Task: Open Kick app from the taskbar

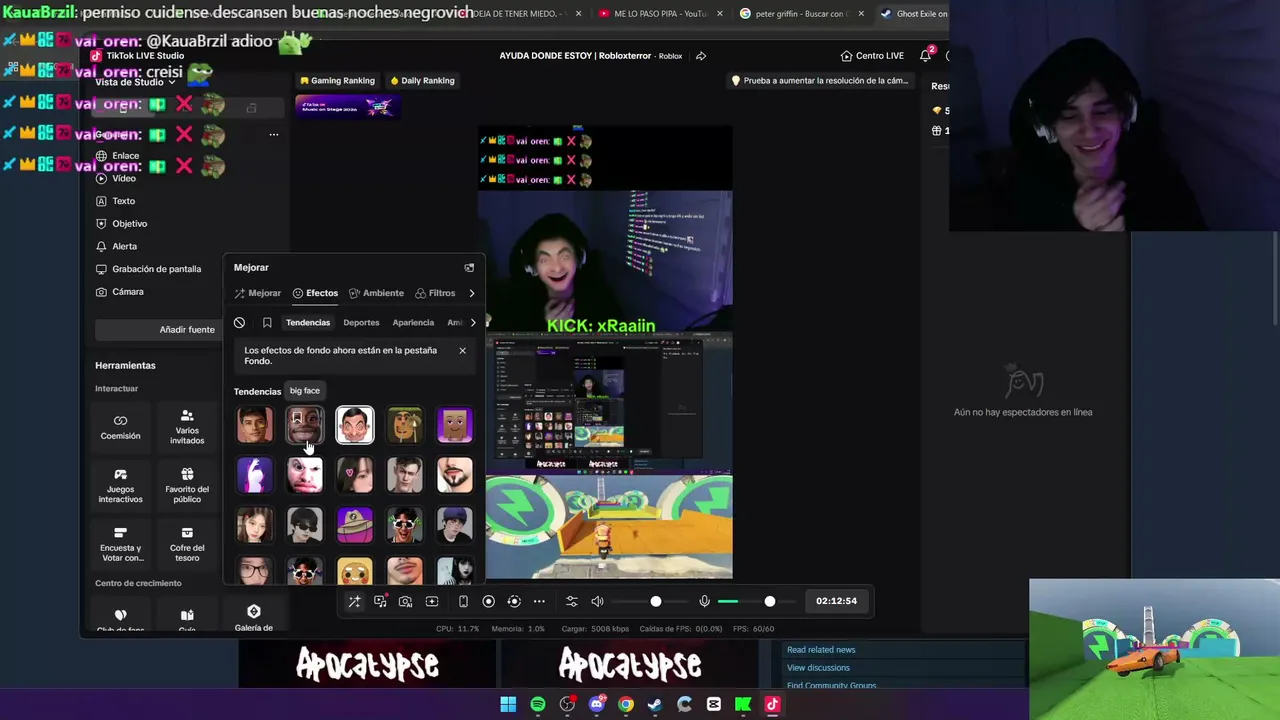Action: point(743,704)
